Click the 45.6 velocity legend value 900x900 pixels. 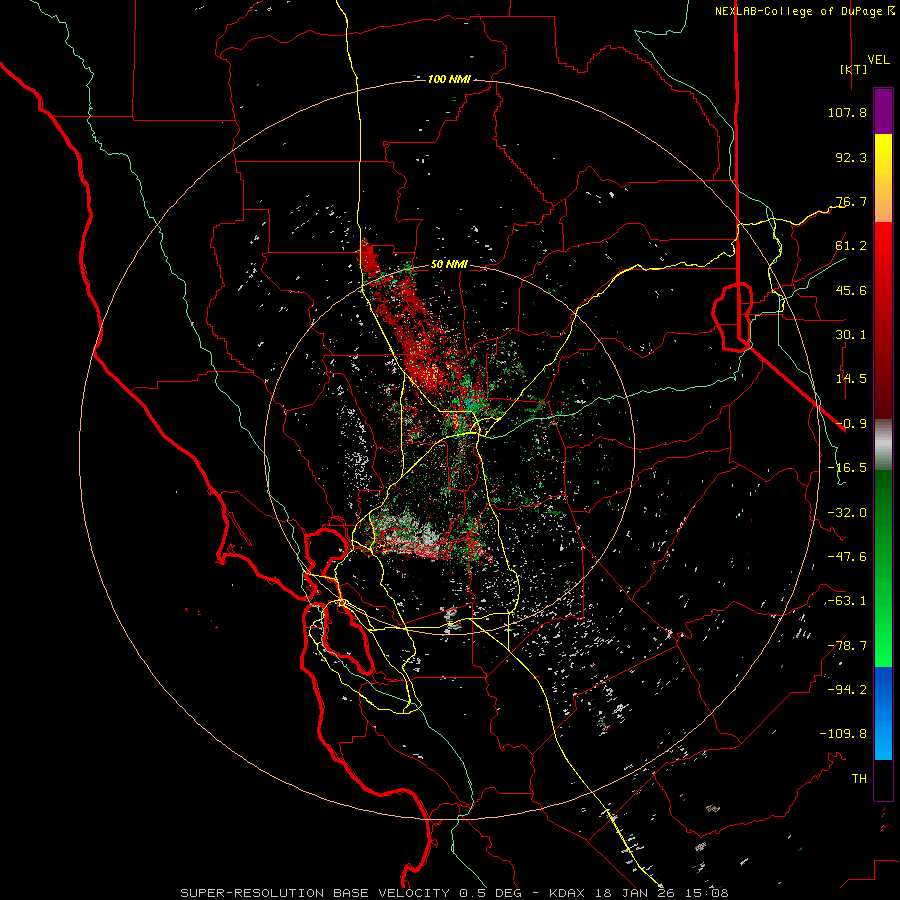[x=851, y=290]
